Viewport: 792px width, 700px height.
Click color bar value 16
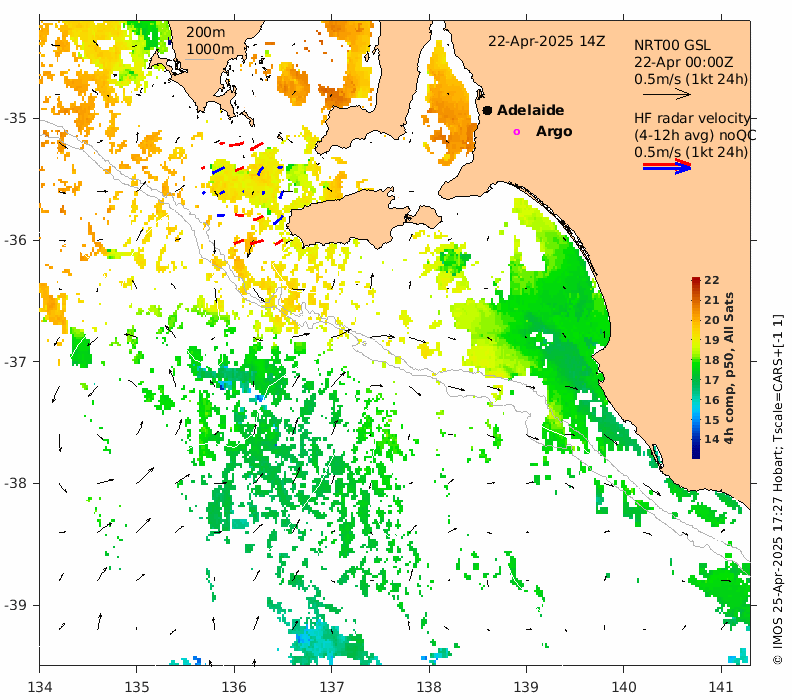pyautogui.click(x=712, y=400)
